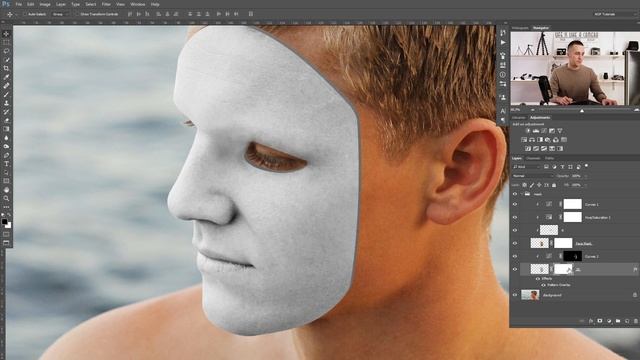Hide the Curves 2 layer
The height and width of the screenshot is (360, 640).
pos(515,256)
